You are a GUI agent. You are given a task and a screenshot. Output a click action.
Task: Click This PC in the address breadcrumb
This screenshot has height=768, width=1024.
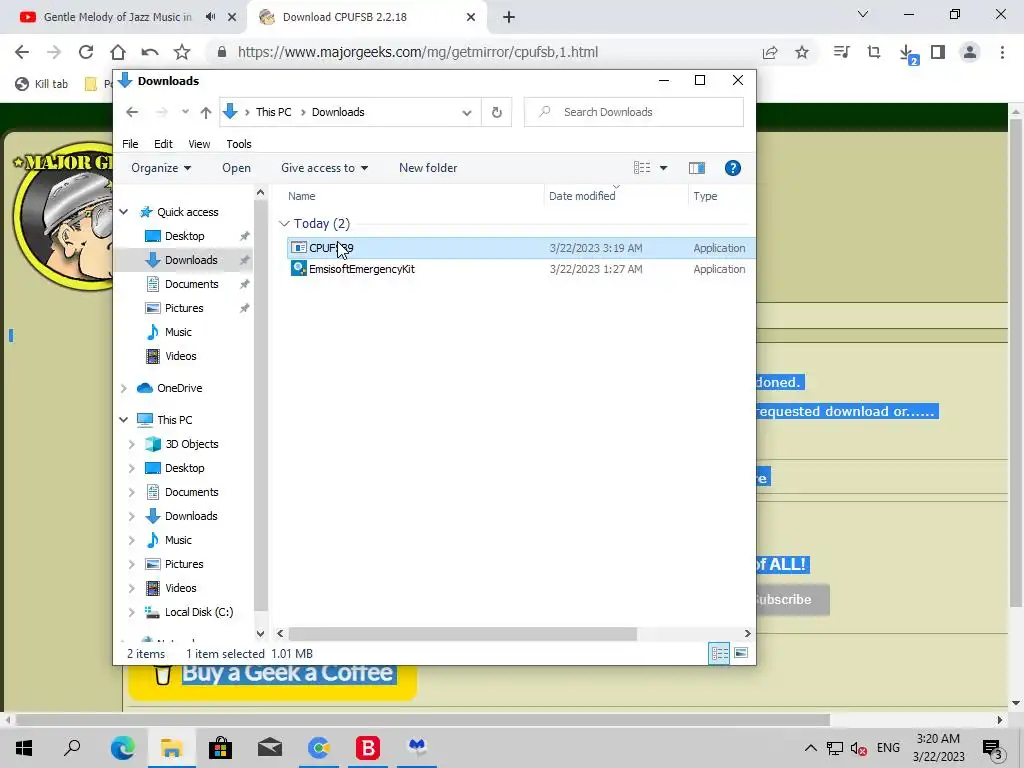(274, 112)
